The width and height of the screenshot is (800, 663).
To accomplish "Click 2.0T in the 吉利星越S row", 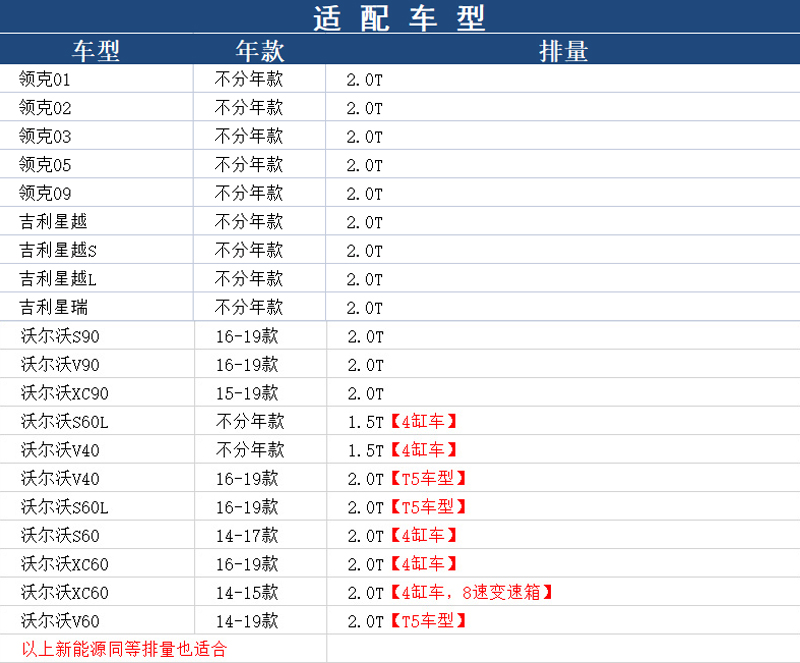I will [x=364, y=251].
